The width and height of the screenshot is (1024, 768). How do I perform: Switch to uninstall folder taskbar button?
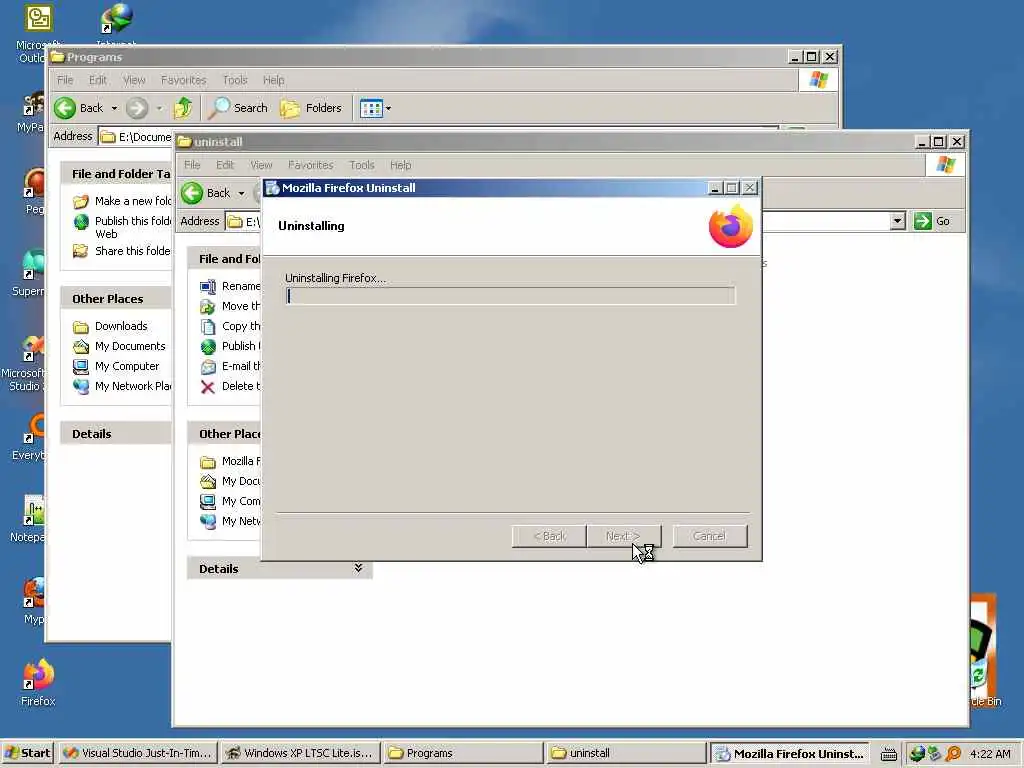tap(625, 753)
